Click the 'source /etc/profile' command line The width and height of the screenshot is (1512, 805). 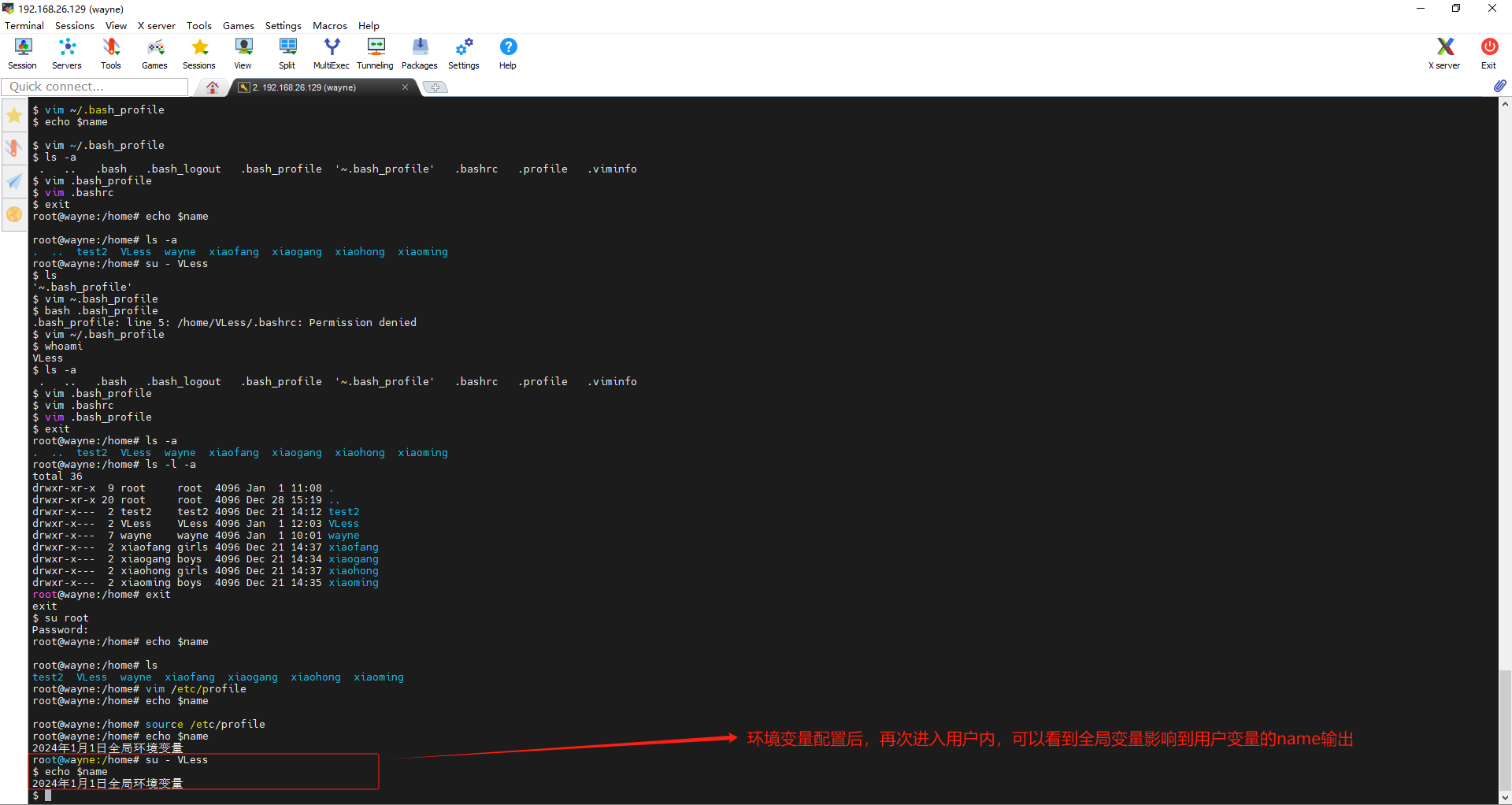149,725
